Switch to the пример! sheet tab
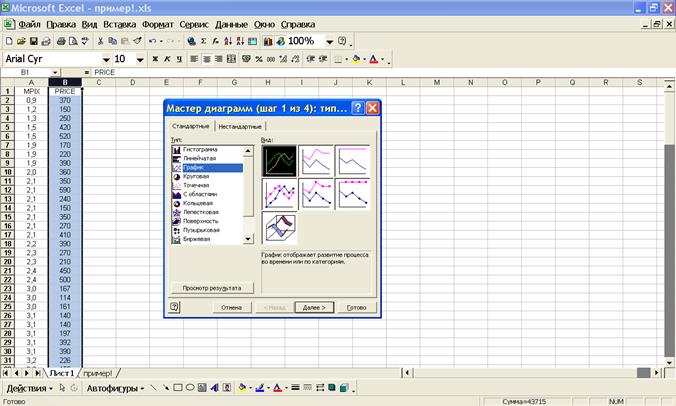This screenshot has width=676, height=406. 98,373
